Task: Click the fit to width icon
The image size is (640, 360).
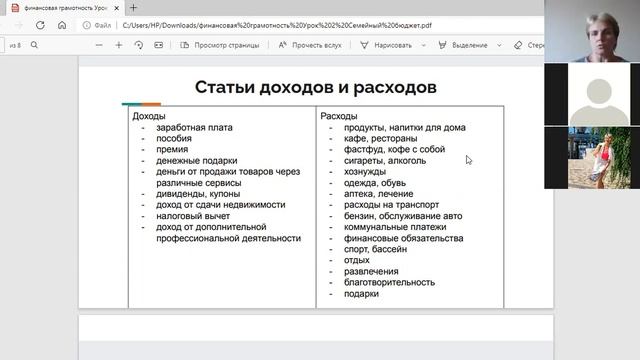Action: coord(159,45)
